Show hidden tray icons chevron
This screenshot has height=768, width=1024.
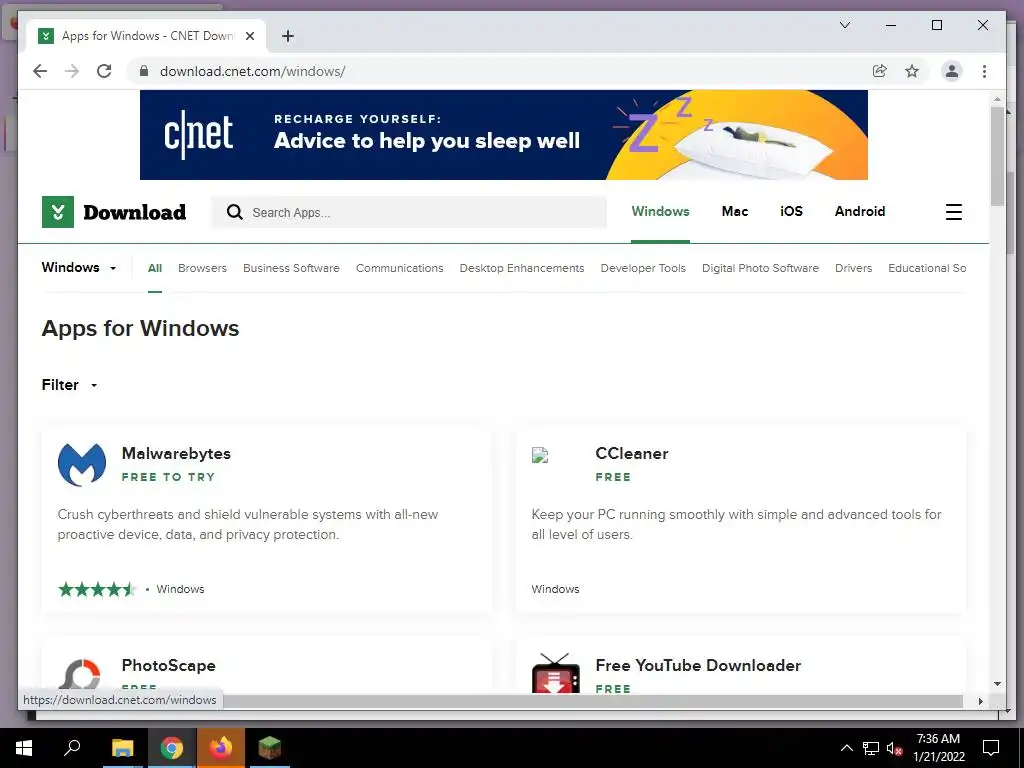846,748
